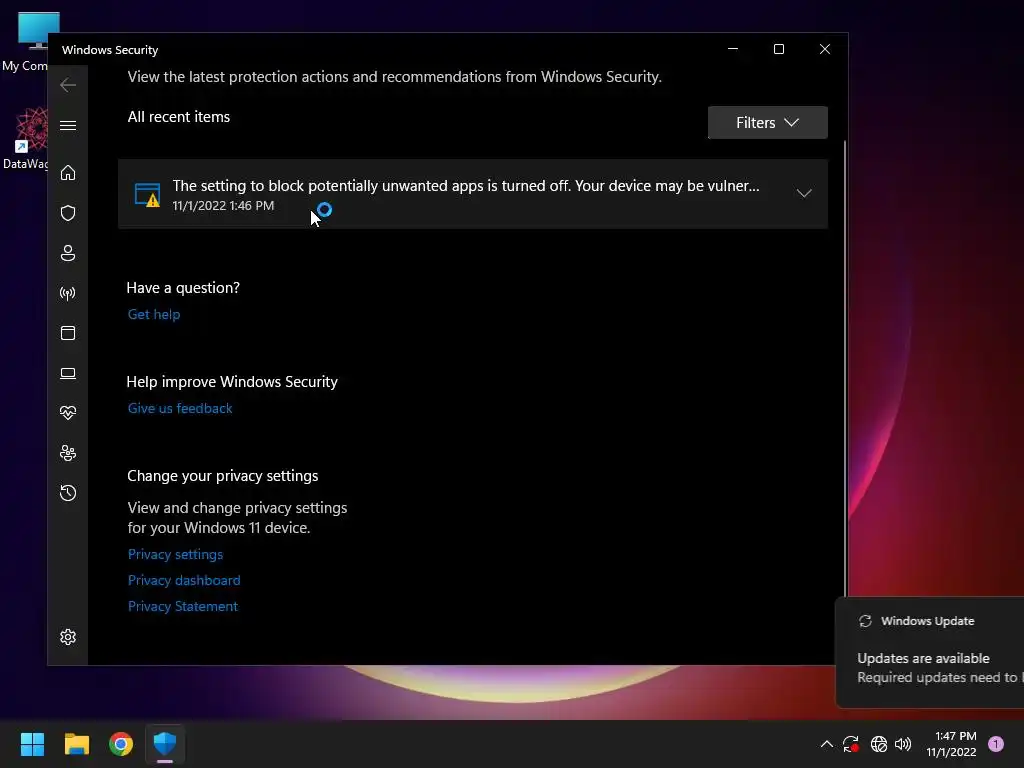Open Settings gear in Windows Security
This screenshot has width=1024, height=768.
pos(68,637)
